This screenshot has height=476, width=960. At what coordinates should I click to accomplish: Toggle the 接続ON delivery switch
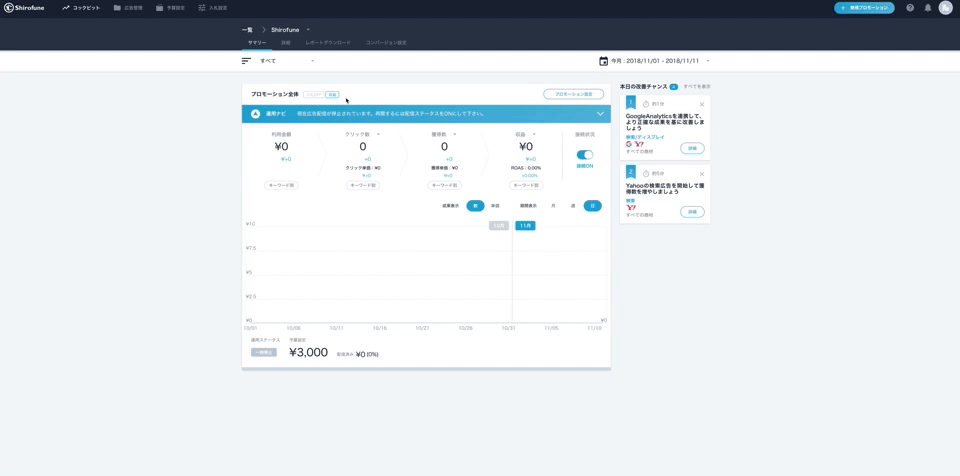tap(585, 155)
